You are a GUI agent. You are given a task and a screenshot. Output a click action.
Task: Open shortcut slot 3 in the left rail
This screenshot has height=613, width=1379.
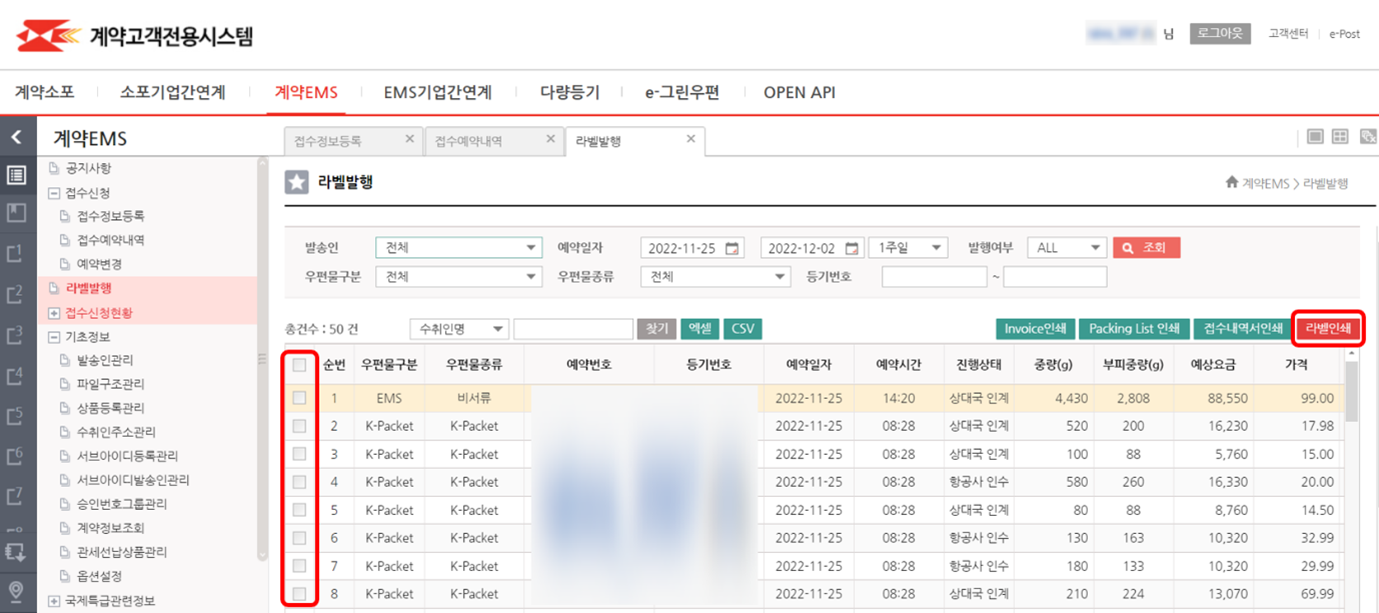click(16, 334)
